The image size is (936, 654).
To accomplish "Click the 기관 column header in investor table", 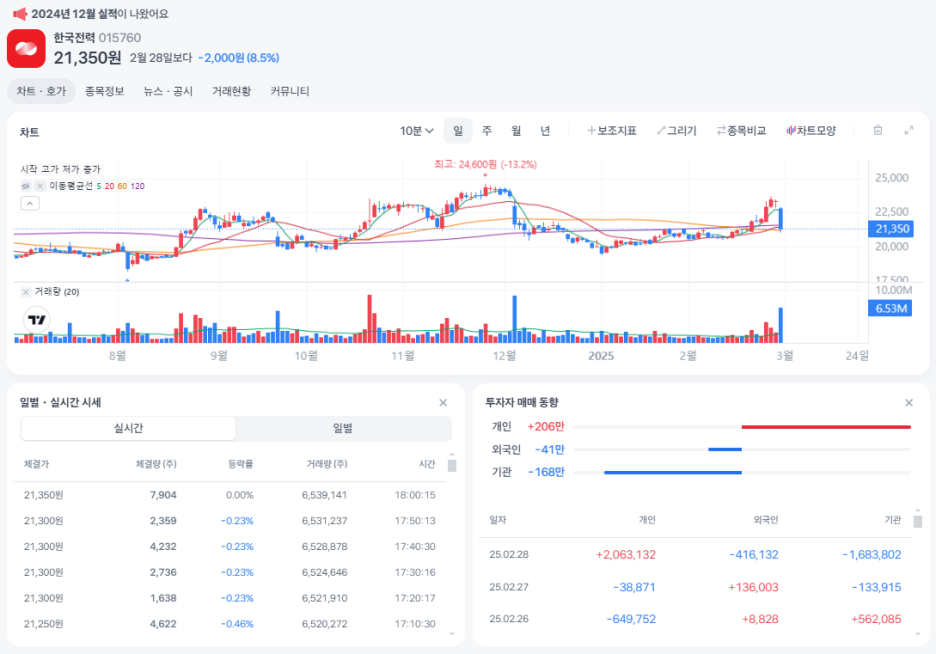I will click(x=892, y=520).
